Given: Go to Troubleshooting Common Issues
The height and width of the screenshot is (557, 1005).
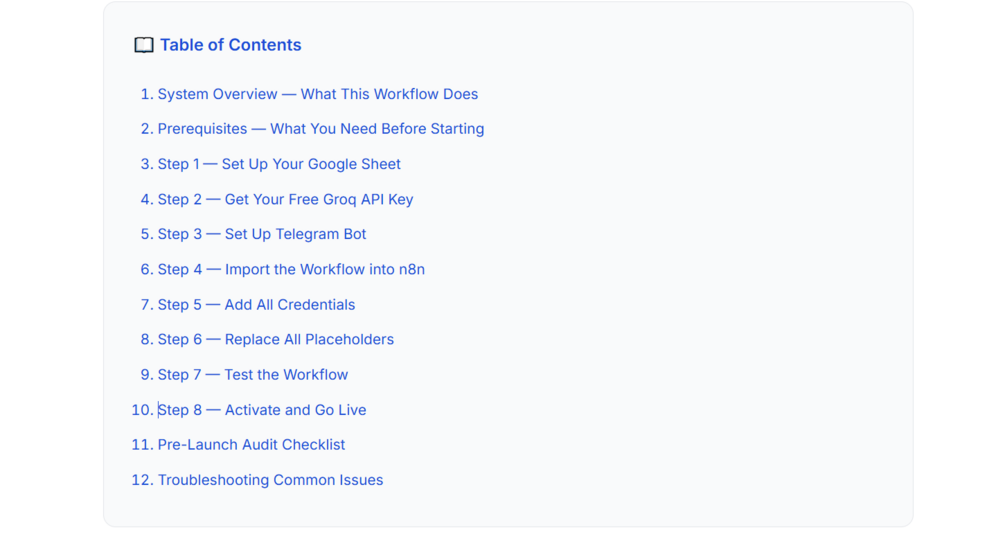Looking at the screenshot, I should pyautogui.click(x=270, y=480).
